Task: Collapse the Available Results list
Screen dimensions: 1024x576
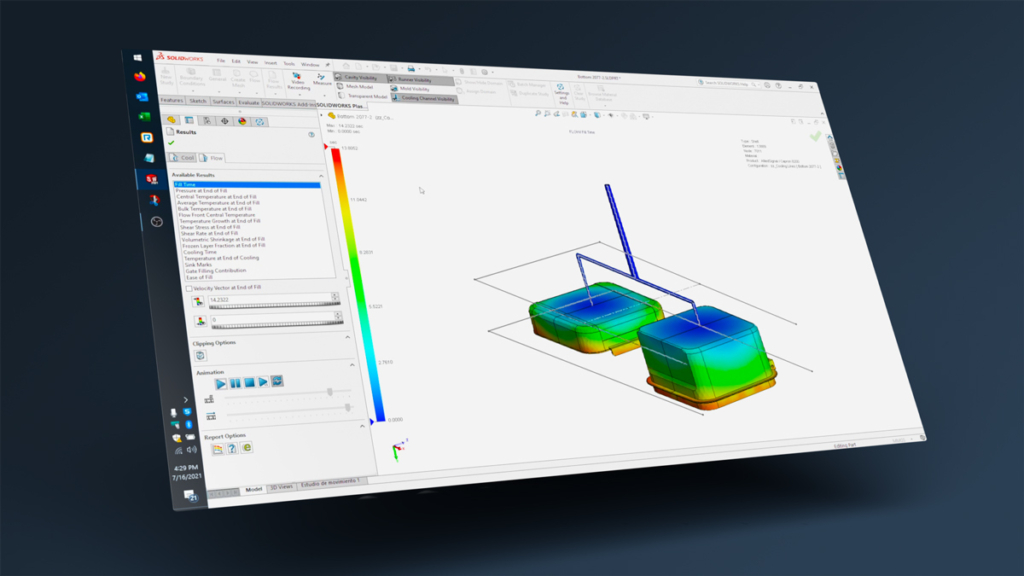Action: 321,176
